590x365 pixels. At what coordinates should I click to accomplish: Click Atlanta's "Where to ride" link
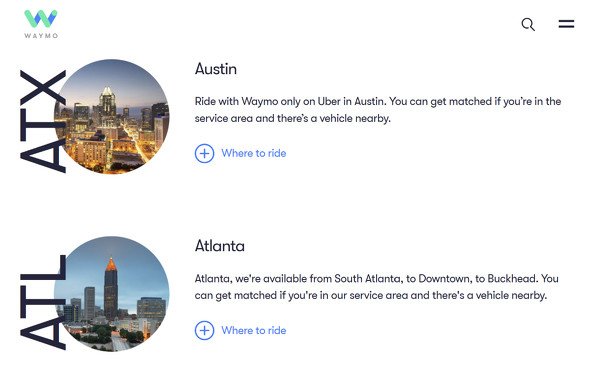click(254, 330)
